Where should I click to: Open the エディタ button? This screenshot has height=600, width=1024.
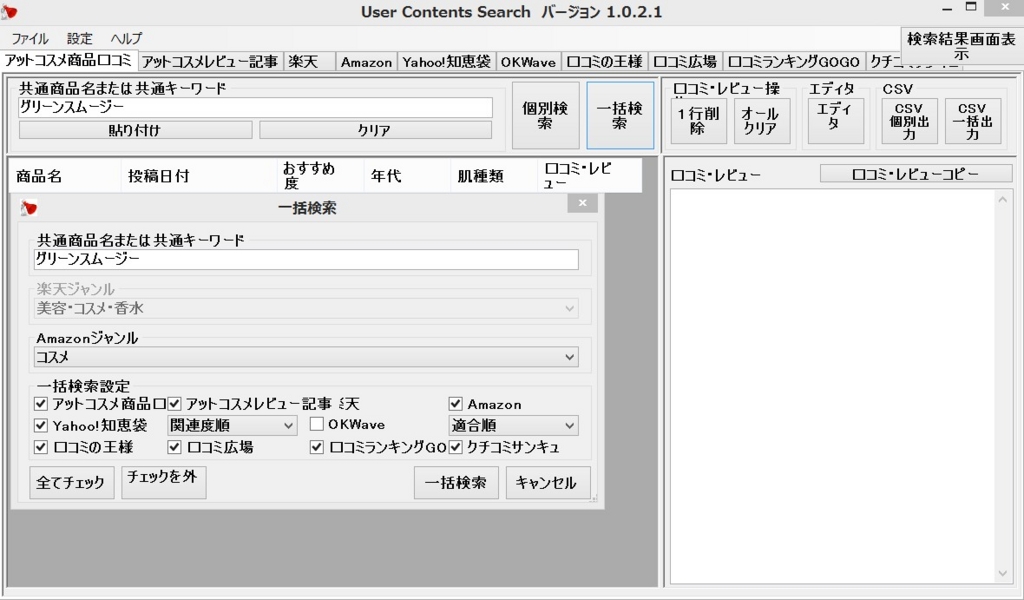pyautogui.click(x=835, y=121)
